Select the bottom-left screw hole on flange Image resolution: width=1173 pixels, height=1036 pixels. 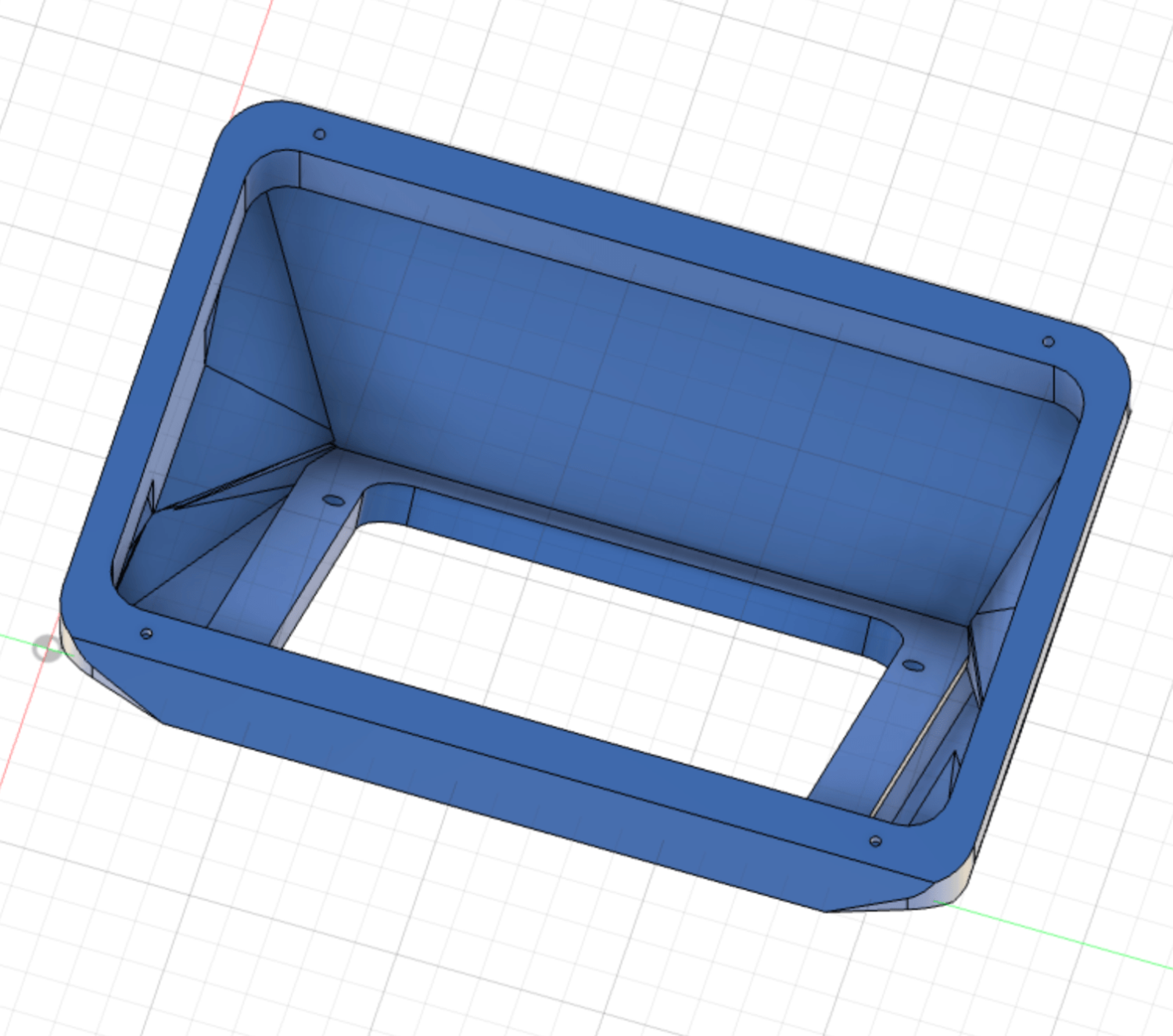point(146,633)
